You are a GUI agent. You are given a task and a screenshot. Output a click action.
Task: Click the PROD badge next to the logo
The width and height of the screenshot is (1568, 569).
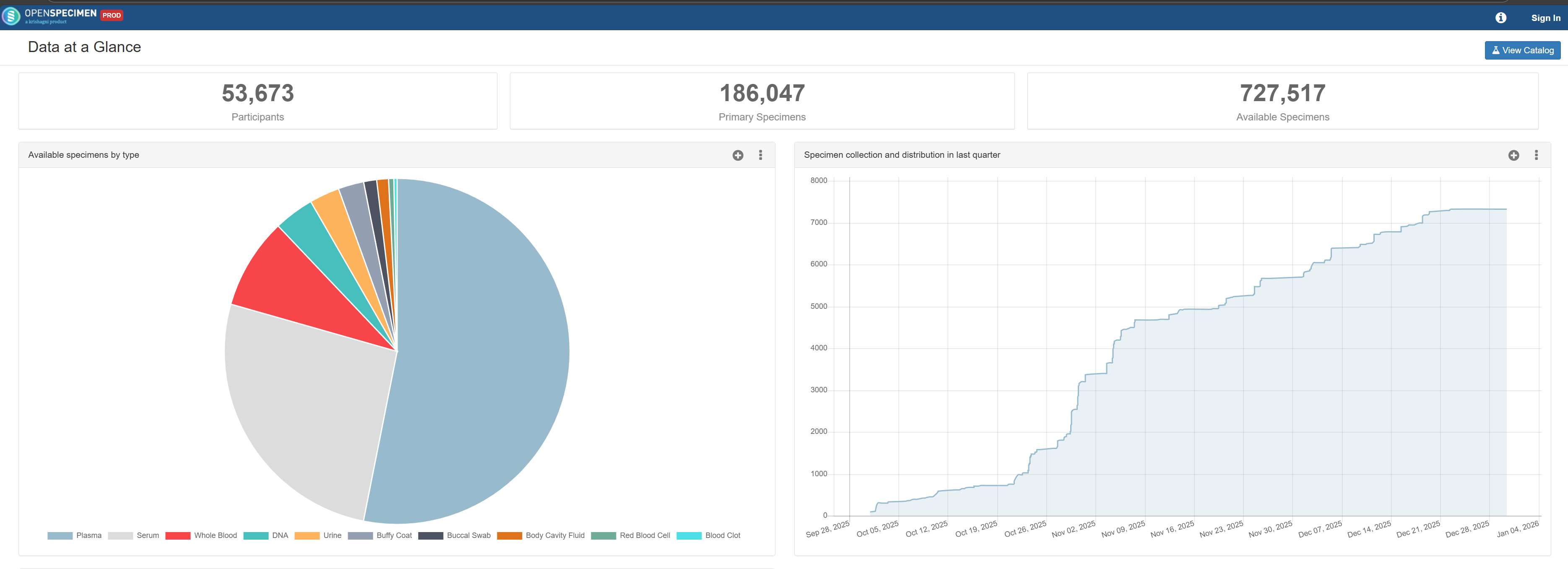coord(112,15)
